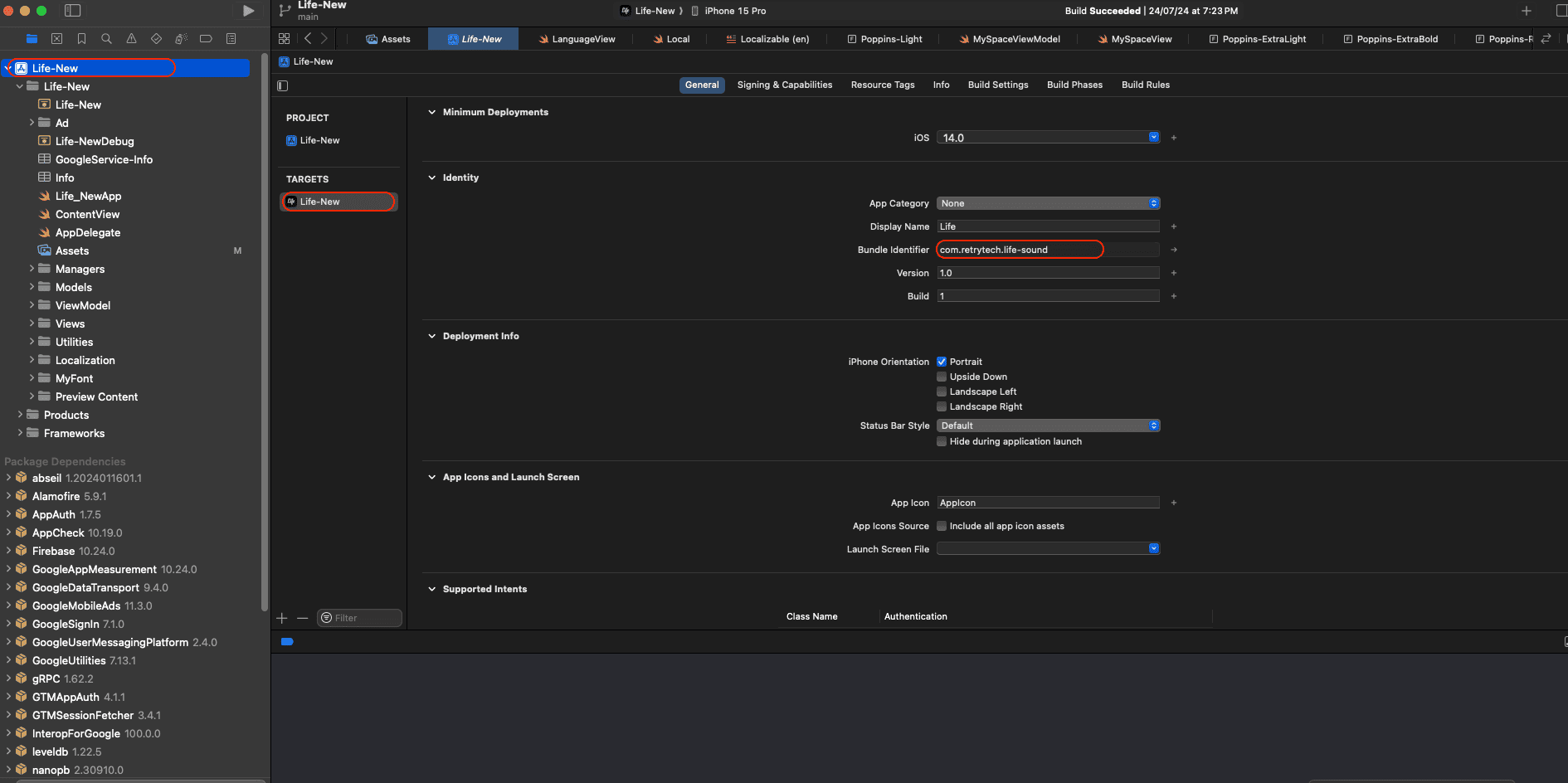Open the Bookmark navigator

pos(81,38)
